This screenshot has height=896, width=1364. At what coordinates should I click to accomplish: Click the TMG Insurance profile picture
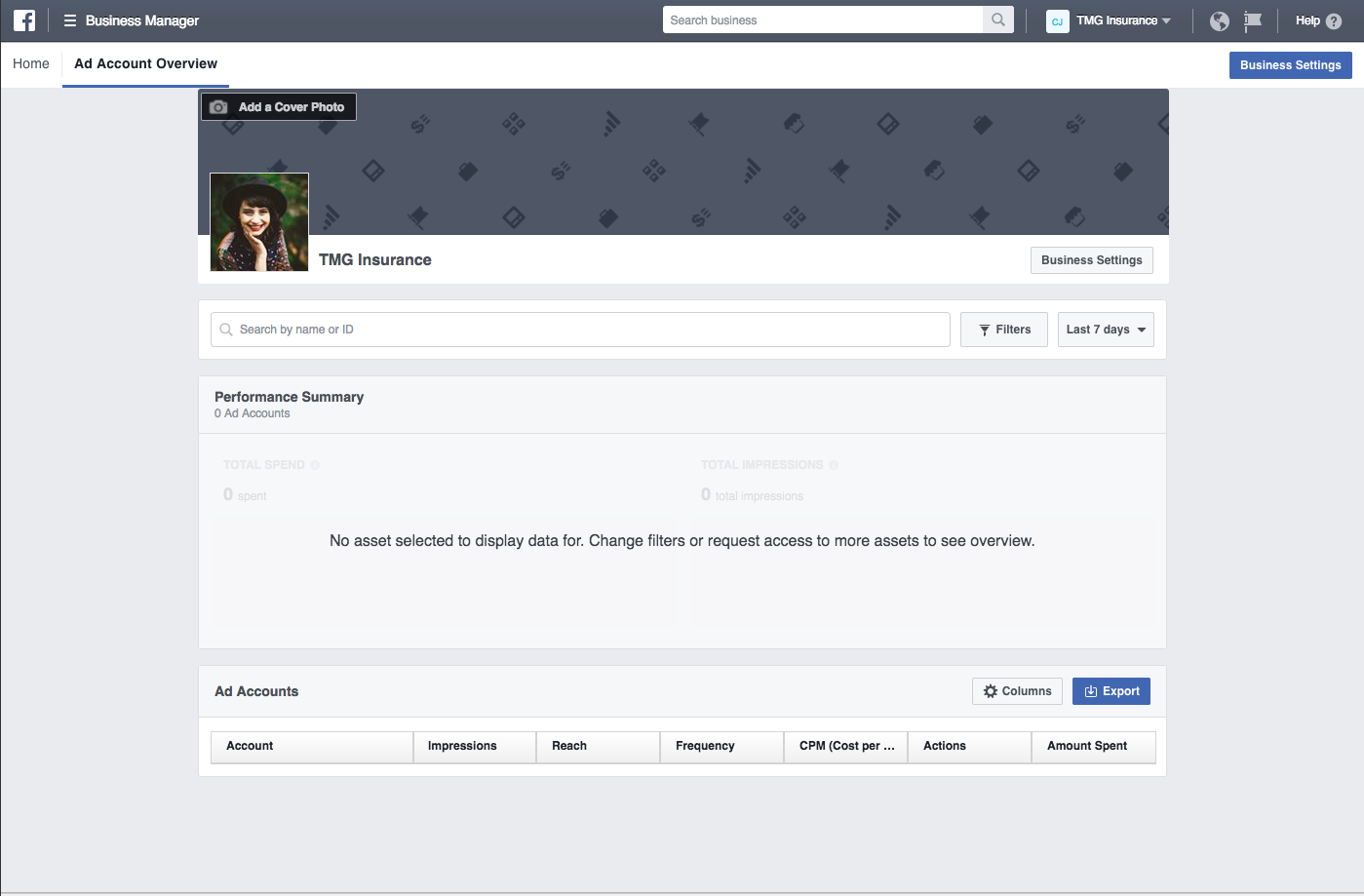point(259,222)
